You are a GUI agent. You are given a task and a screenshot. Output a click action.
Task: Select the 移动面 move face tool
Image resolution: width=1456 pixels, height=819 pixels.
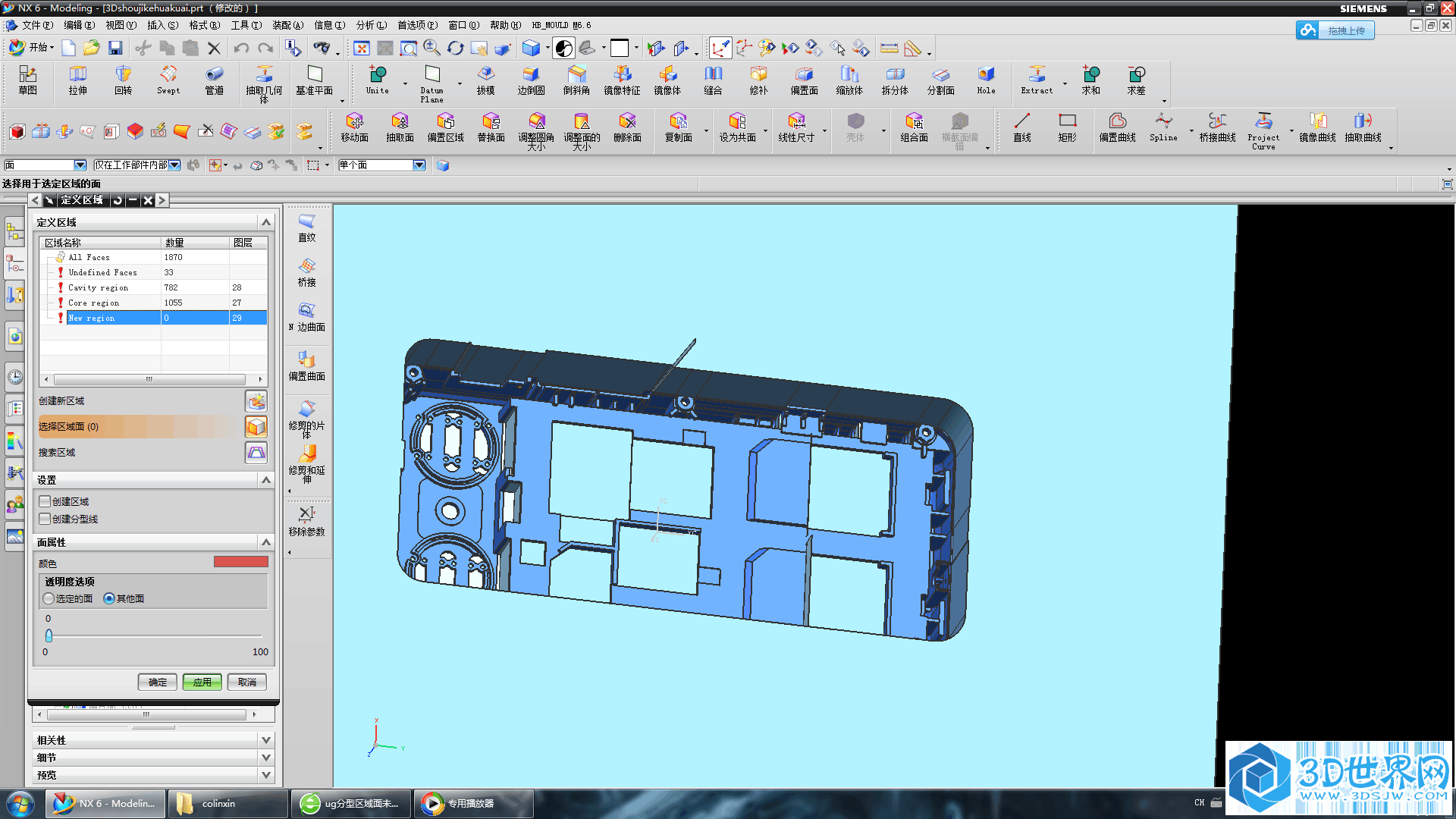point(354,127)
